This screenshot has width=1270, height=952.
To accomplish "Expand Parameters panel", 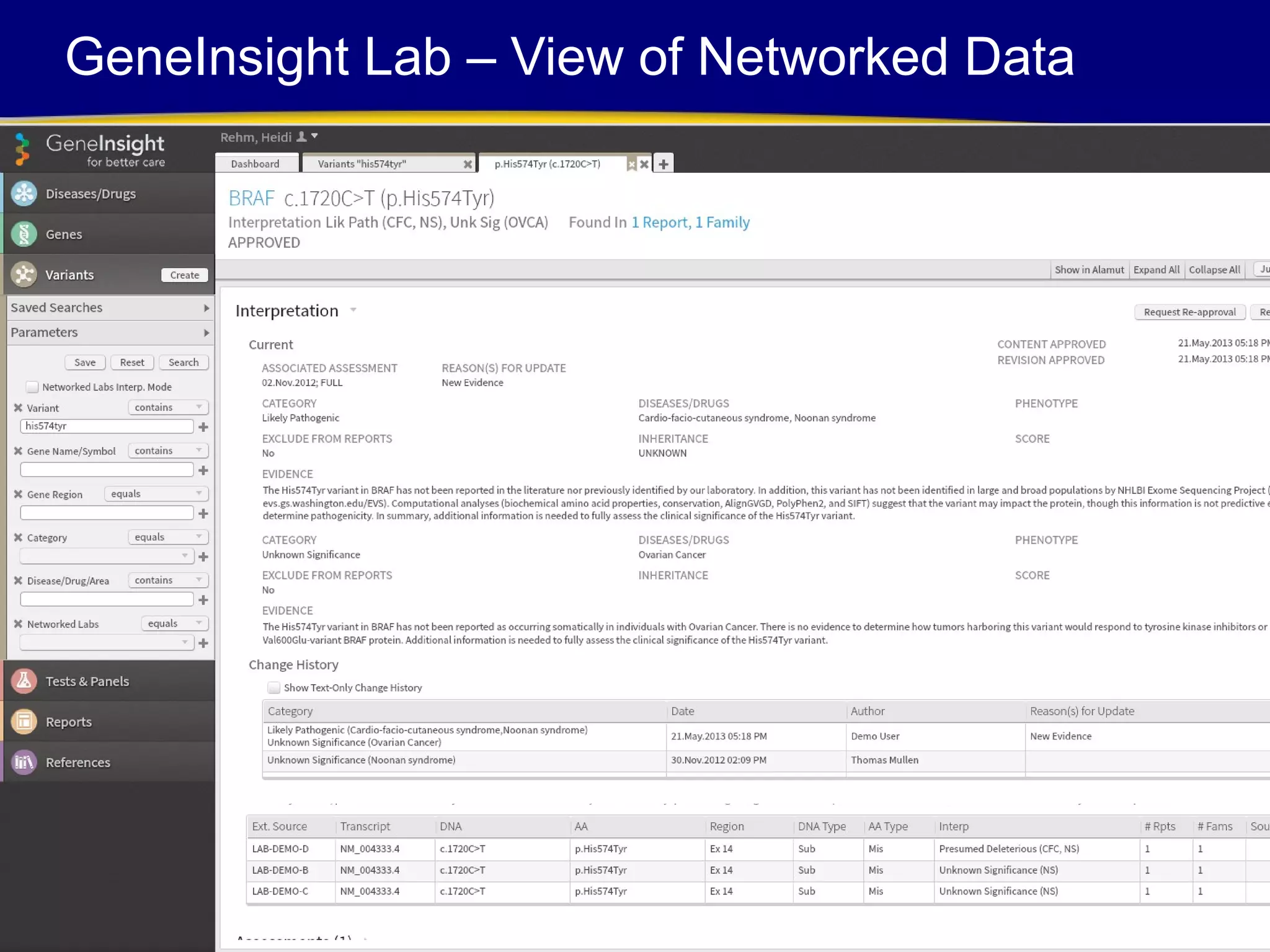I will coord(110,333).
